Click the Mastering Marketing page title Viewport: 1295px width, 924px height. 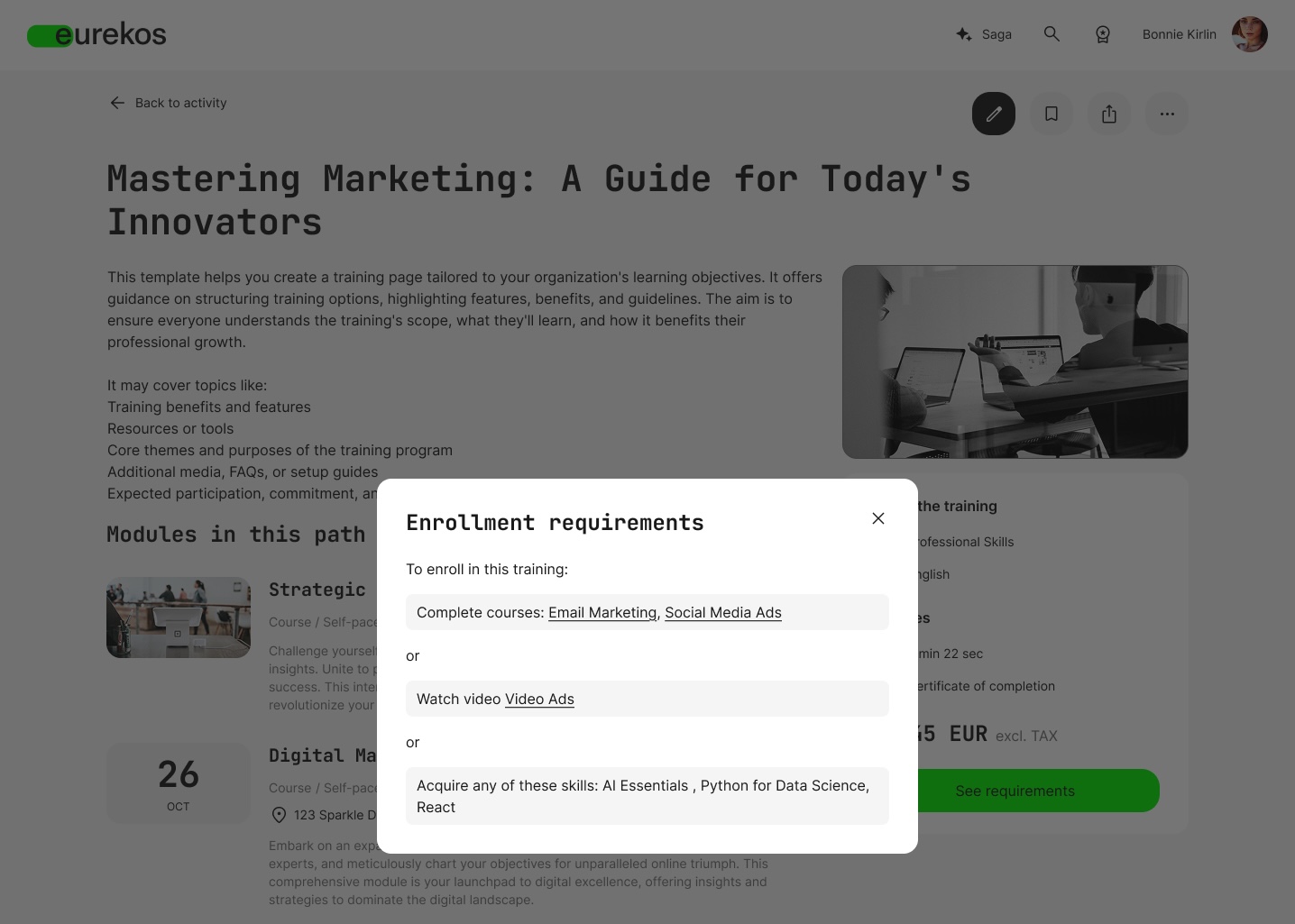[539, 200]
